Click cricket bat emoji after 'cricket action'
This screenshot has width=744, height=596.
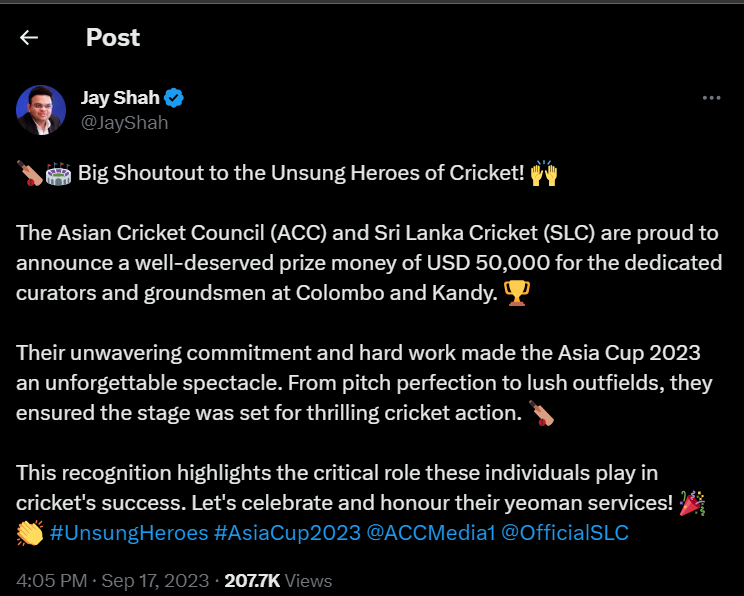tap(541, 413)
